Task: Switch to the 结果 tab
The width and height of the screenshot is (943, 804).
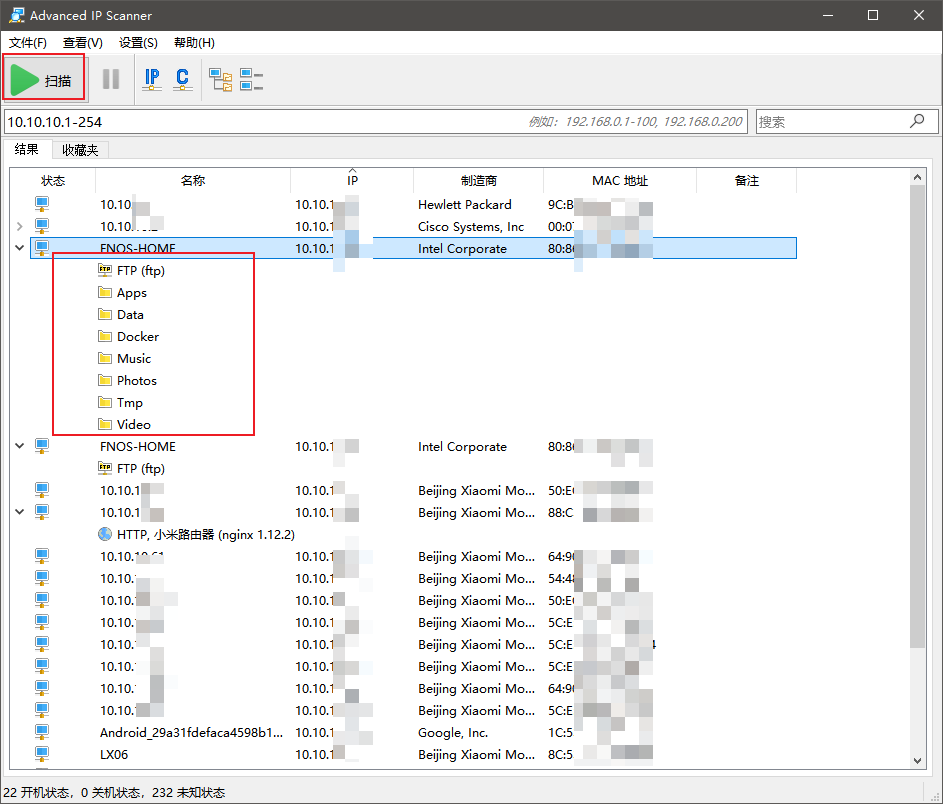Action: point(26,149)
